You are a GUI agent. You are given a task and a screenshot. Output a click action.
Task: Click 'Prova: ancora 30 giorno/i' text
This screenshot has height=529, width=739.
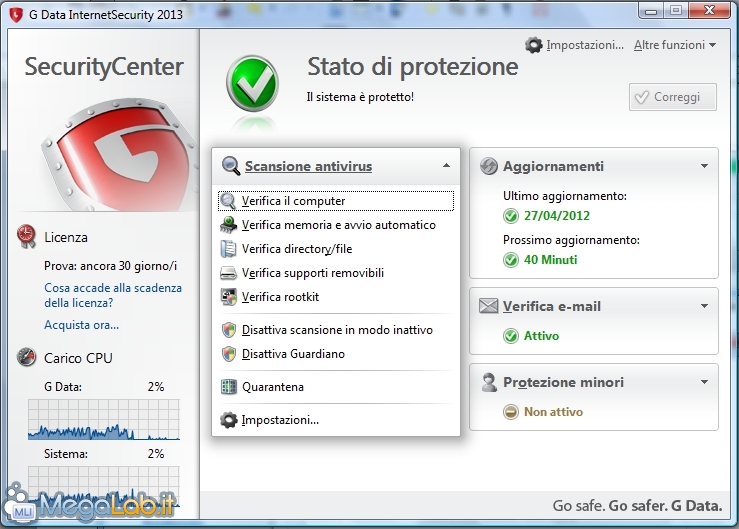pyautogui.click(x=110, y=266)
